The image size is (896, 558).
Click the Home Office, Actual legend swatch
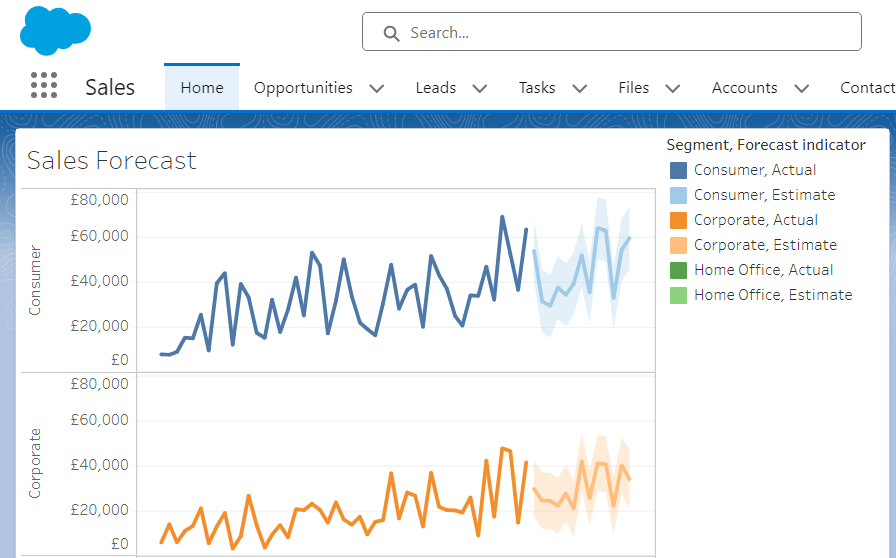click(678, 270)
